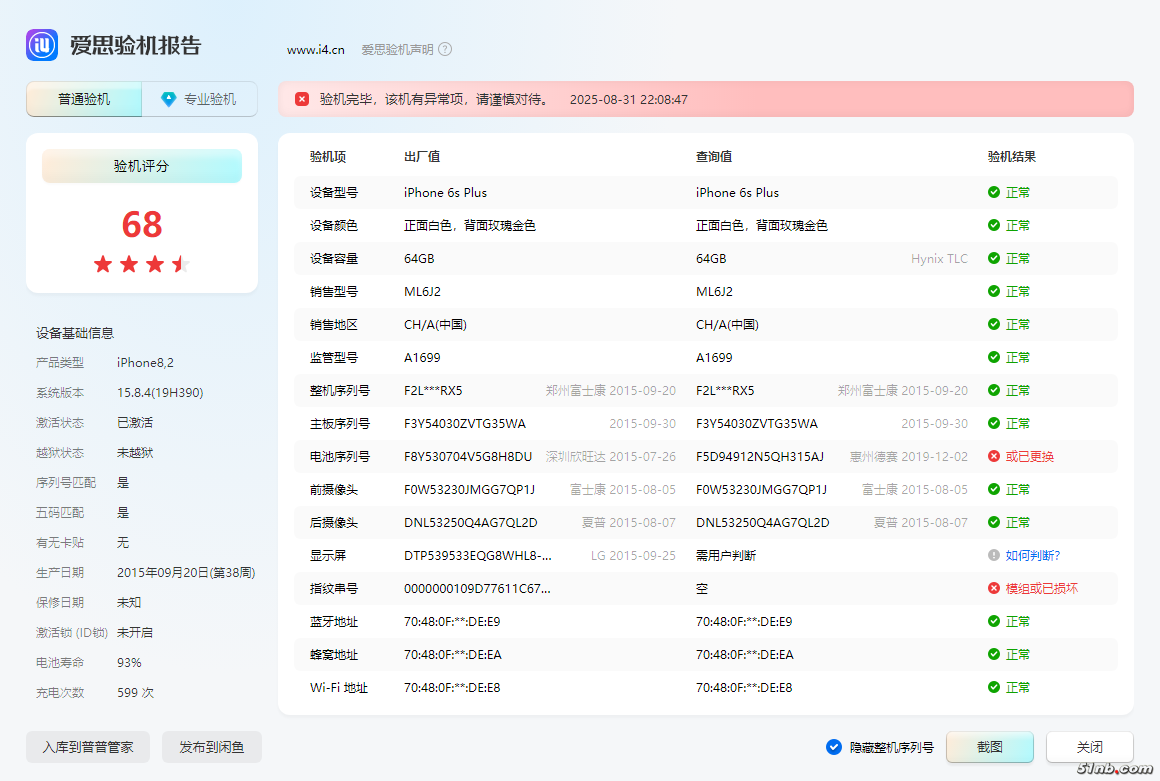Click green check icon in 销售型号 row
This screenshot has width=1160, height=781.
tap(994, 291)
